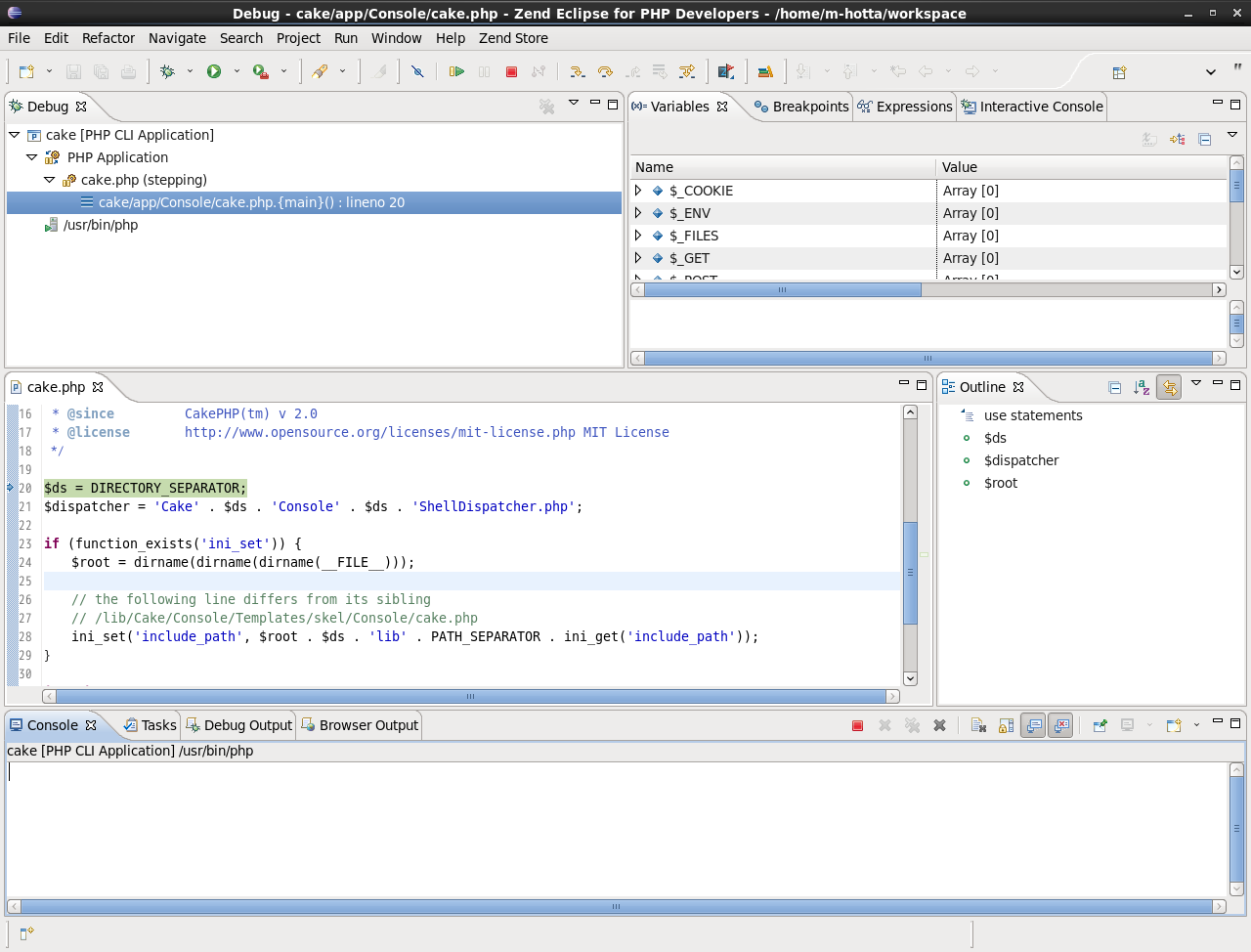Viewport: 1251px width, 952px height.
Task: Click the Step Over icon
Action: tap(605, 71)
